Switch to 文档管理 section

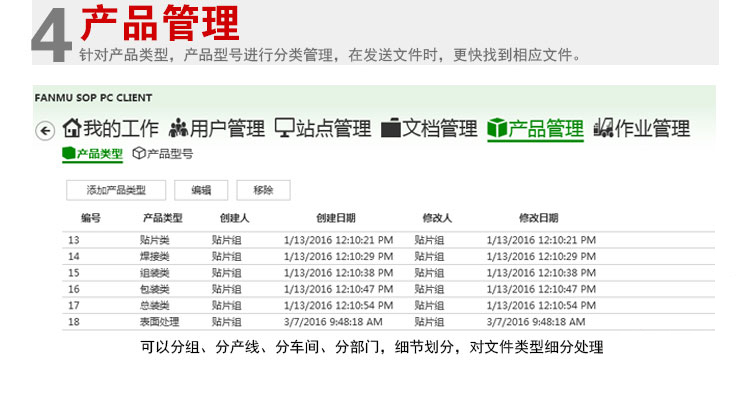429,128
